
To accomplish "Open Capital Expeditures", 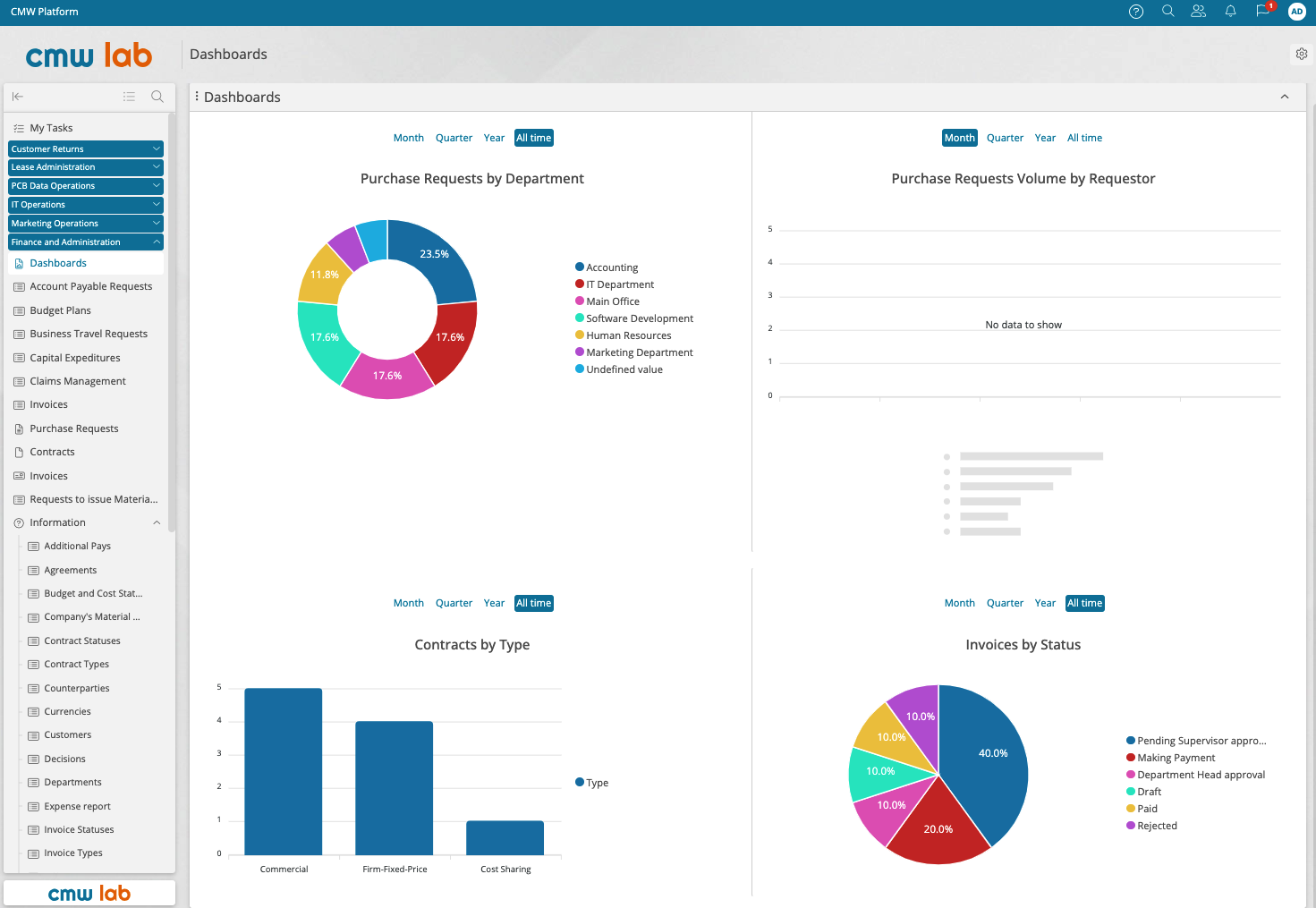I will tap(75, 359).
